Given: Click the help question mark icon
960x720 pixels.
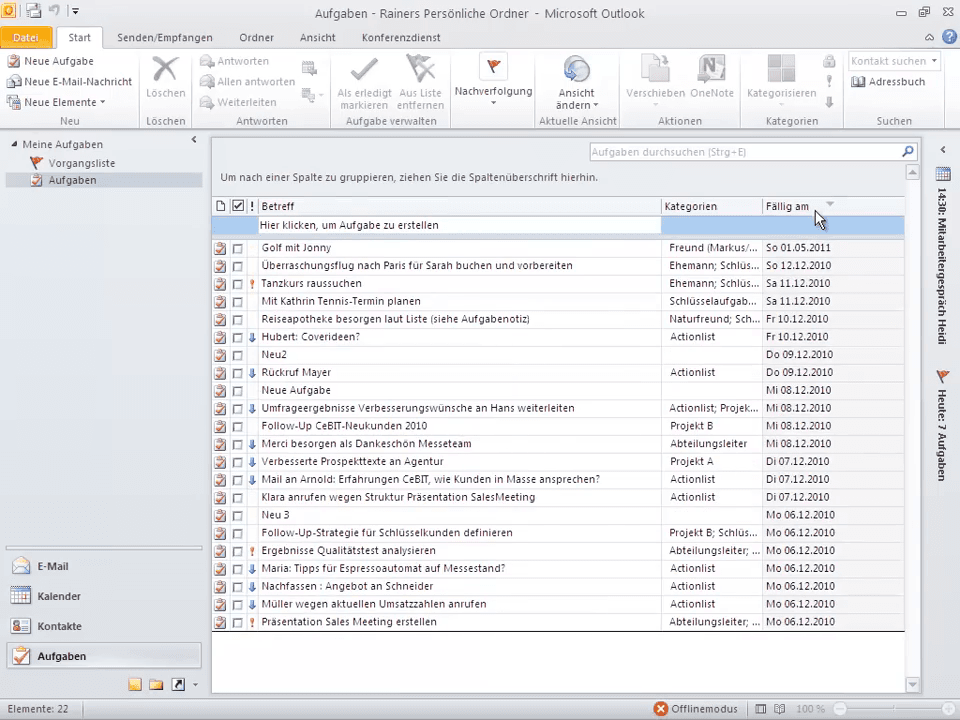Looking at the screenshot, I should coord(949,37).
